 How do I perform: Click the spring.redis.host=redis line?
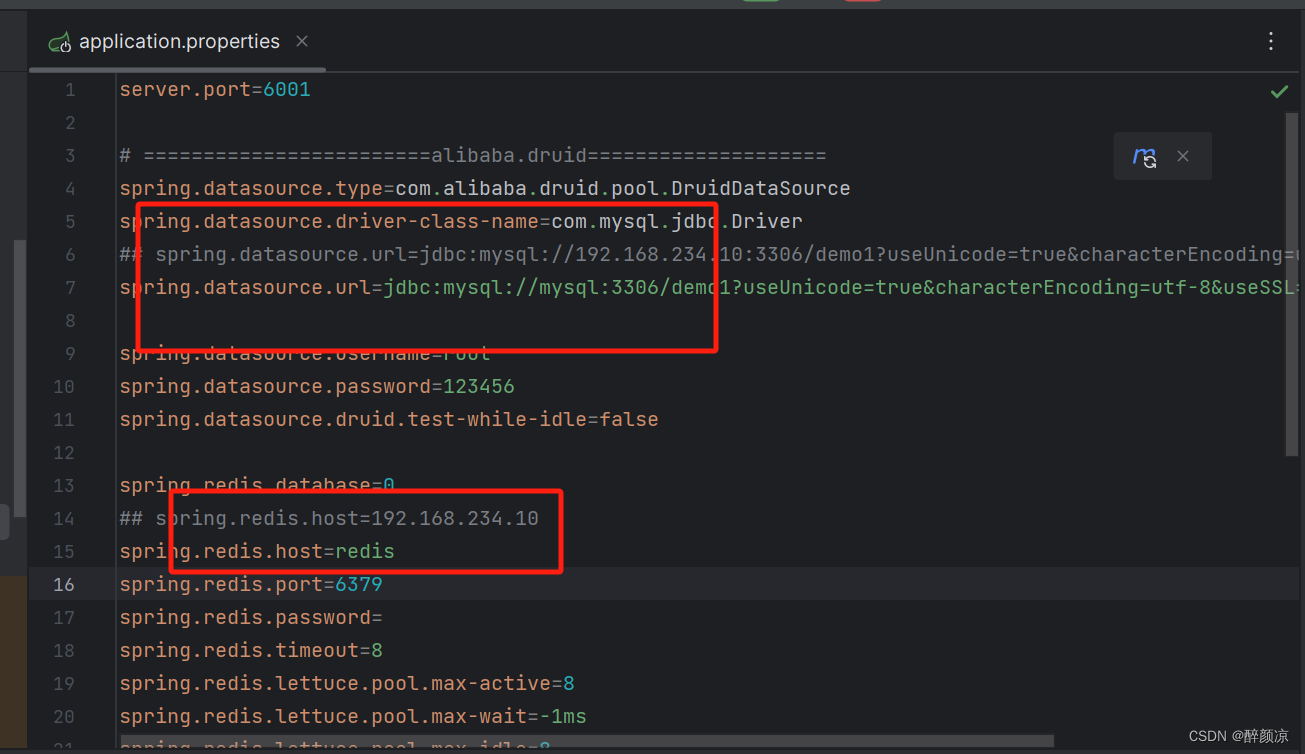257,551
